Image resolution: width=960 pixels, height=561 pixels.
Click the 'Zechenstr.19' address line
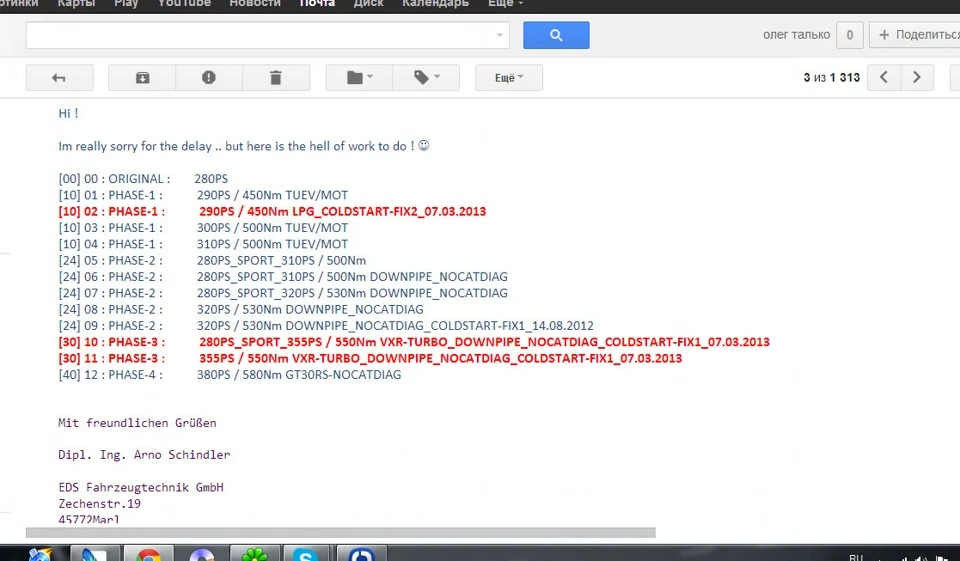click(x=99, y=504)
